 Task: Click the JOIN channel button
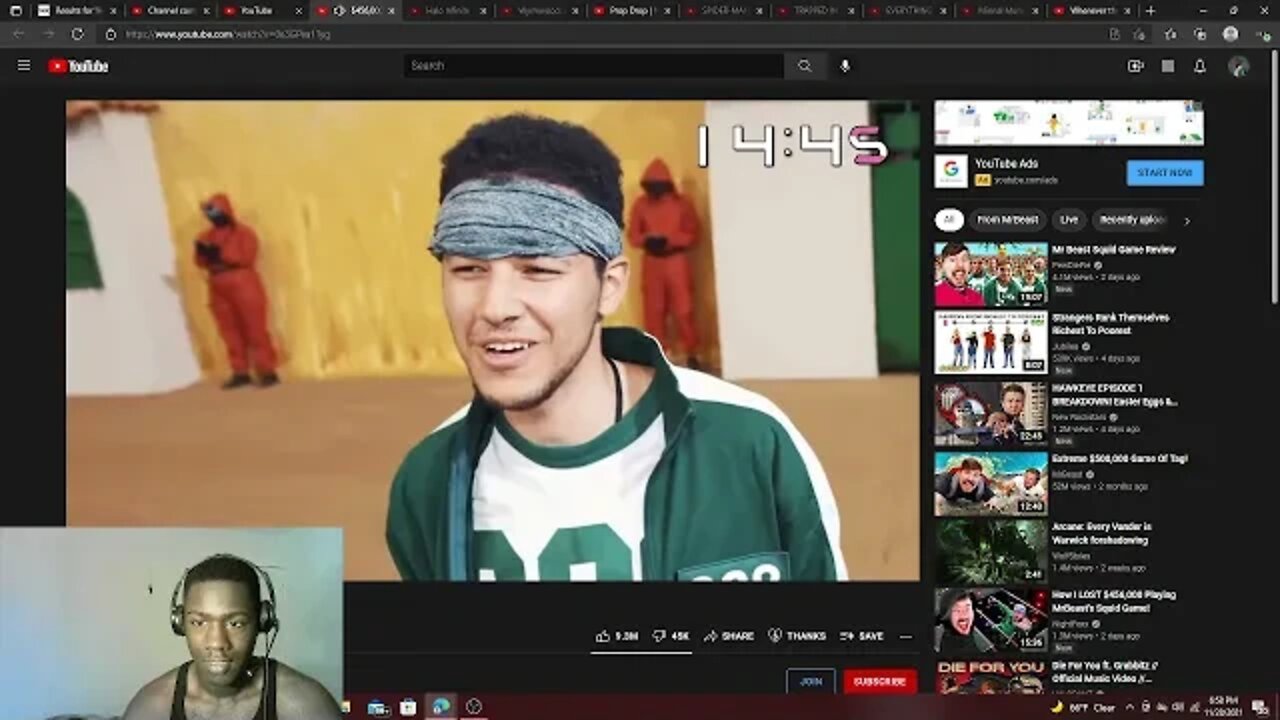811,681
